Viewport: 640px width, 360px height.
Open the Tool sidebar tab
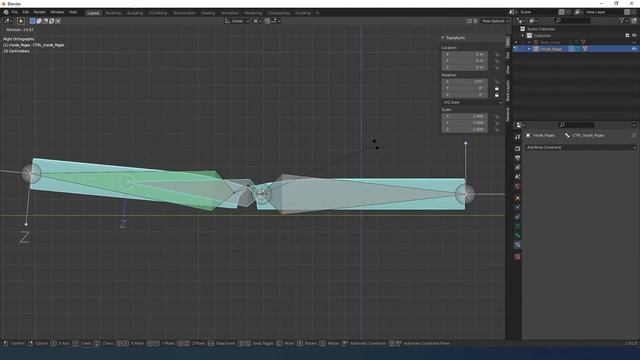tap(508, 55)
